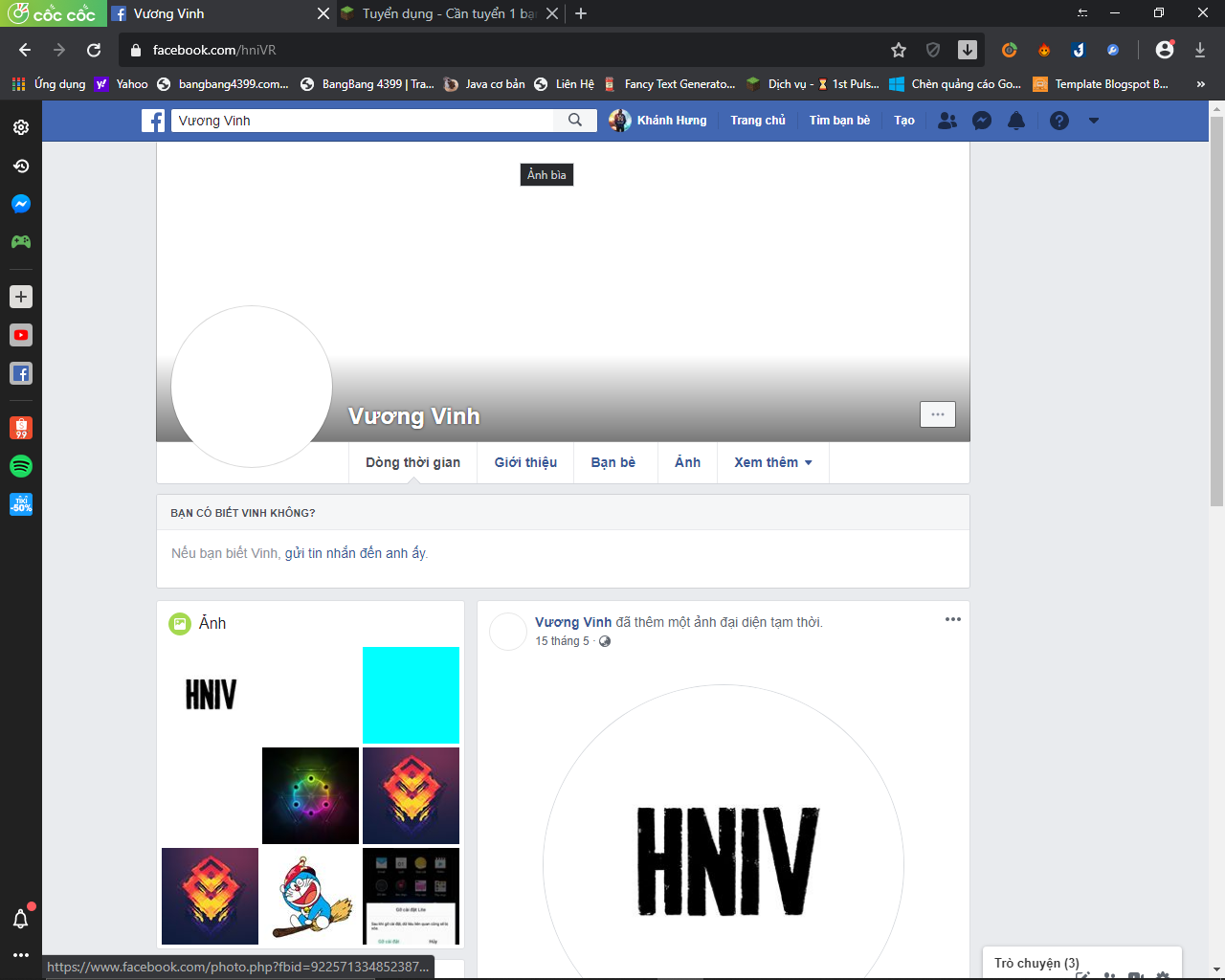Open a new browser tab

tap(581, 13)
